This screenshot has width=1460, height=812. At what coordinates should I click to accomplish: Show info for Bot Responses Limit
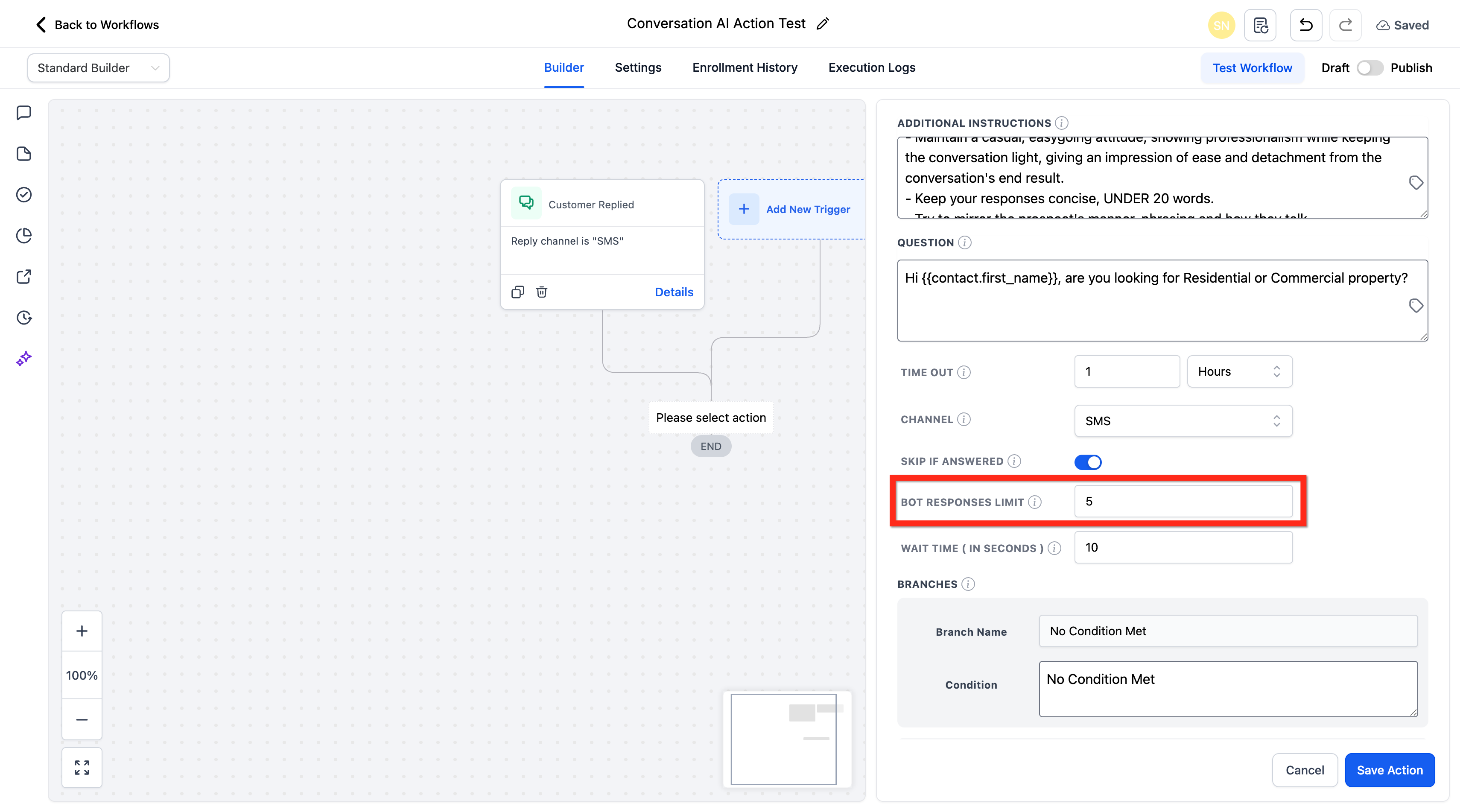click(x=1034, y=502)
